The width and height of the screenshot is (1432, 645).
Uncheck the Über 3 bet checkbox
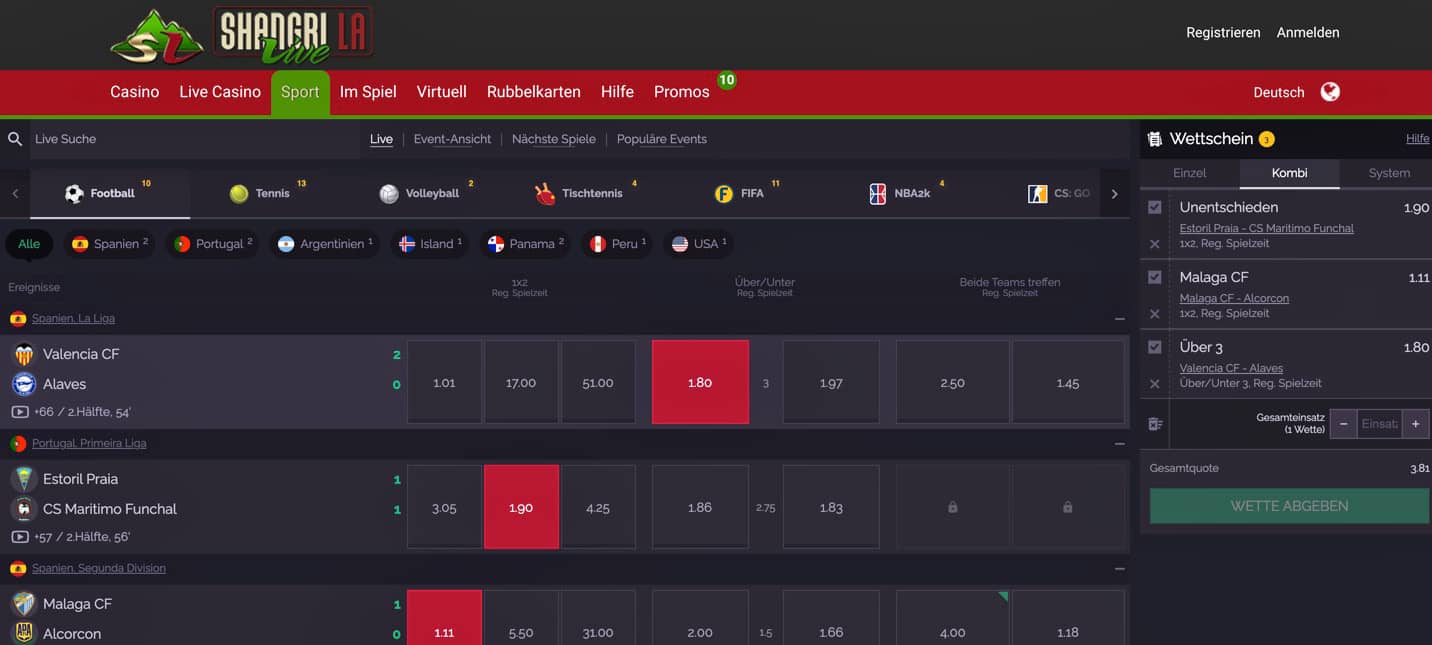(x=1155, y=347)
